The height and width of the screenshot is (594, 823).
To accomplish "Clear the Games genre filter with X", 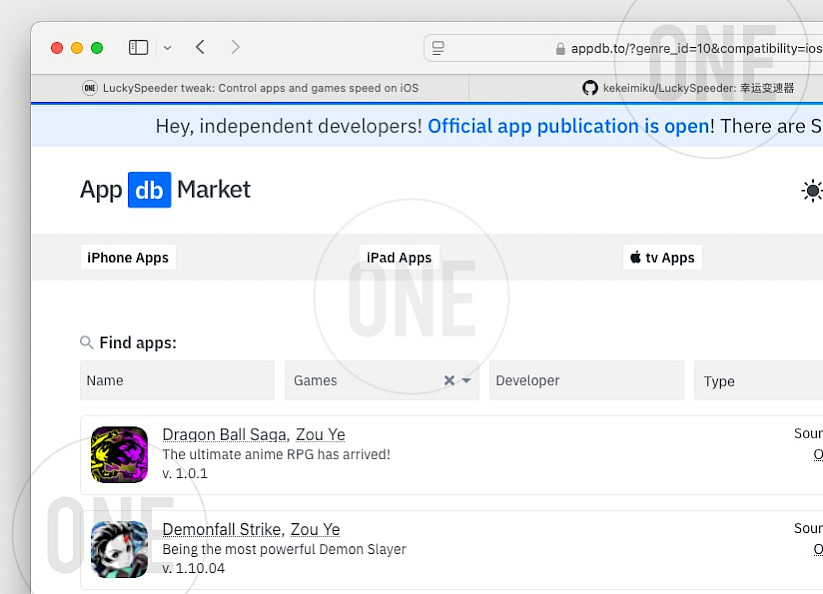I will pos(449,380).
